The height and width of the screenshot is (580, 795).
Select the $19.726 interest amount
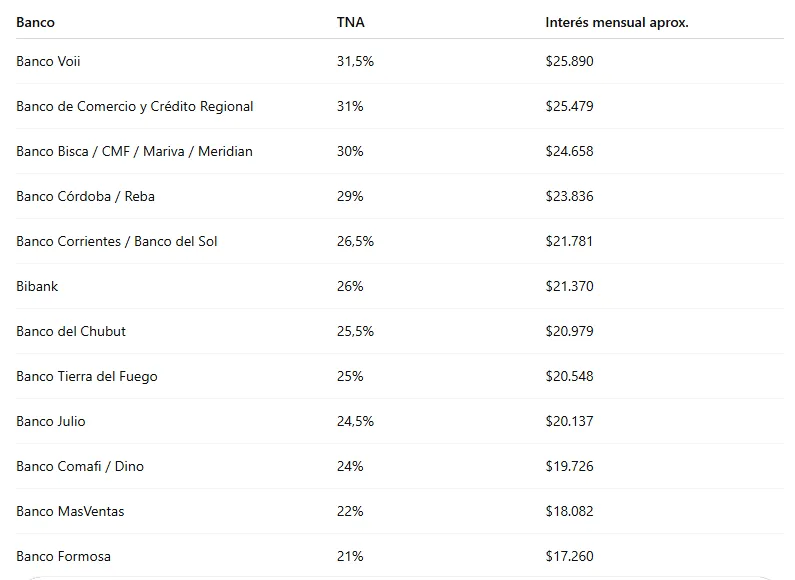click(569, 466)
